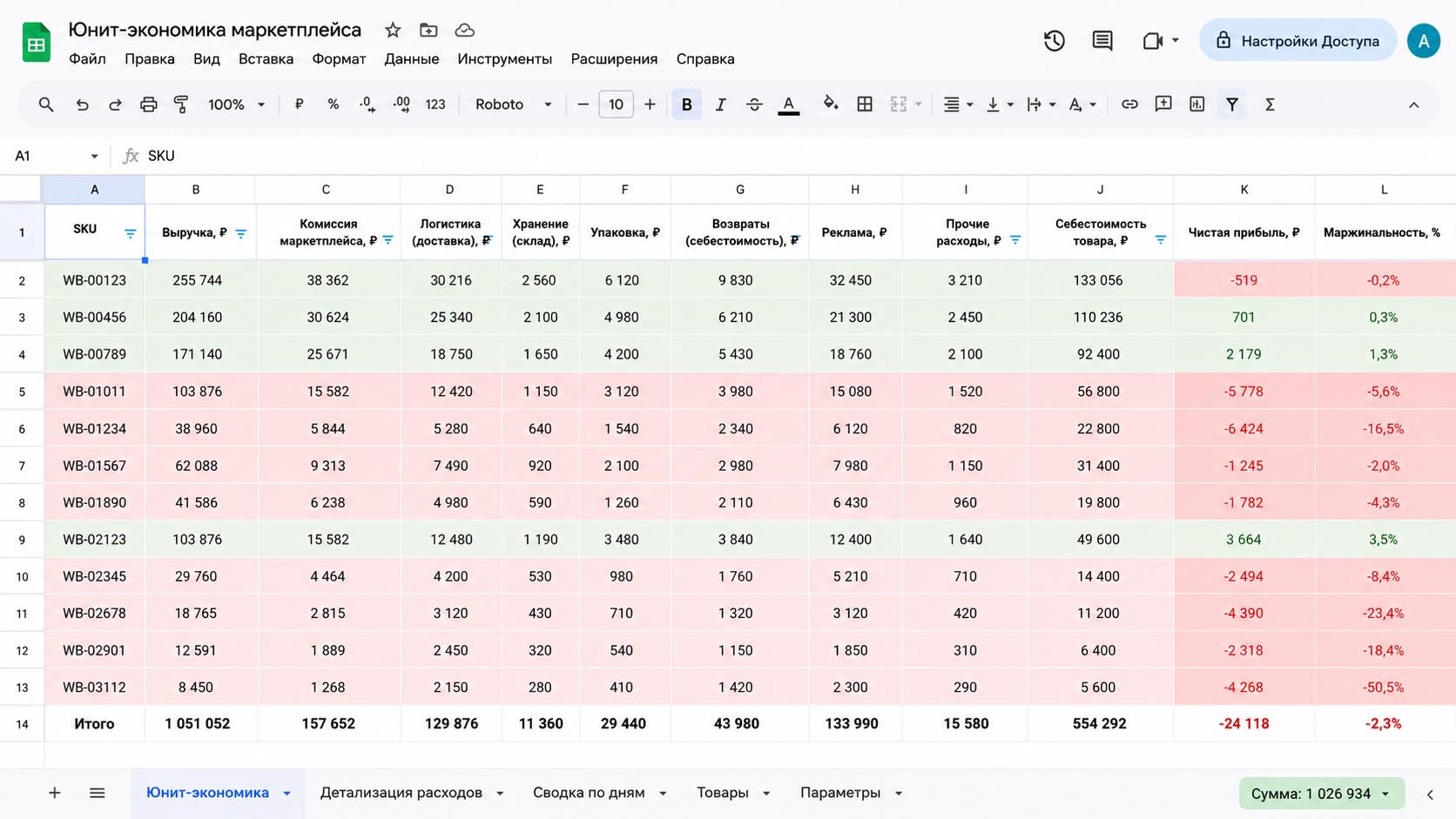The width and height of the screenshot is (1456, 819).
Task: Open the text color picker
Action: (789, 104)
